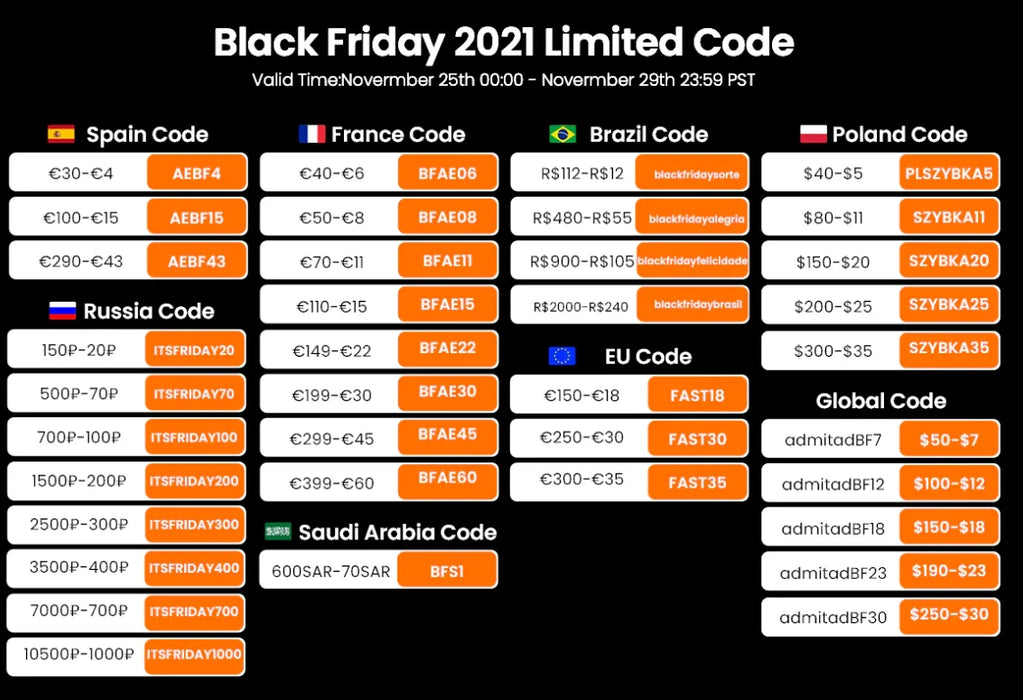The image size is (1023, 700).
Task: Click the BFS1 Saudi Arabia code
Action: [447, 571]
